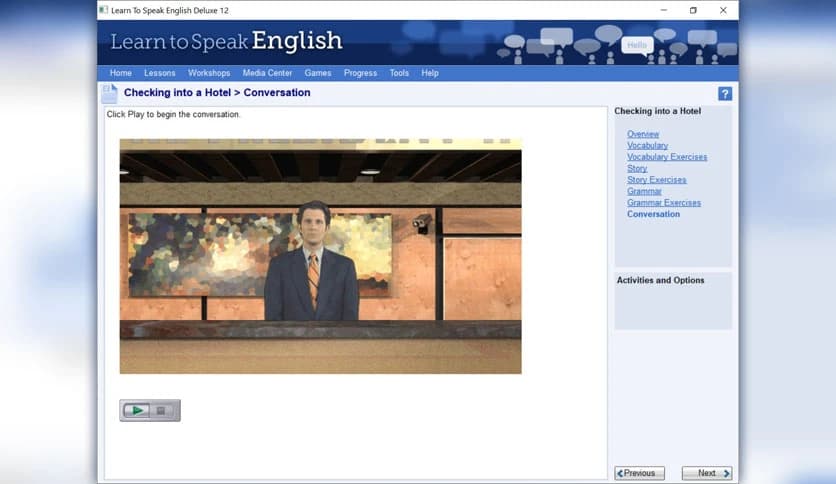
Task: Click the app icon in the title bar
Action: (x=103, y=10)
